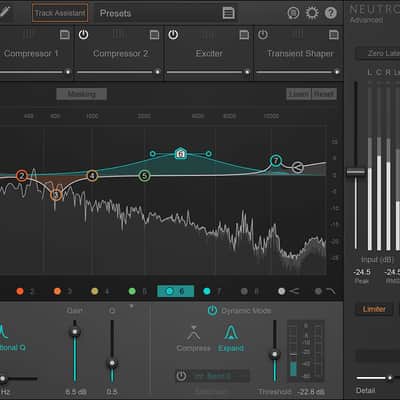This screenshot has width=400, height=400.
Task: Open the help question mark
Action: 331,13
